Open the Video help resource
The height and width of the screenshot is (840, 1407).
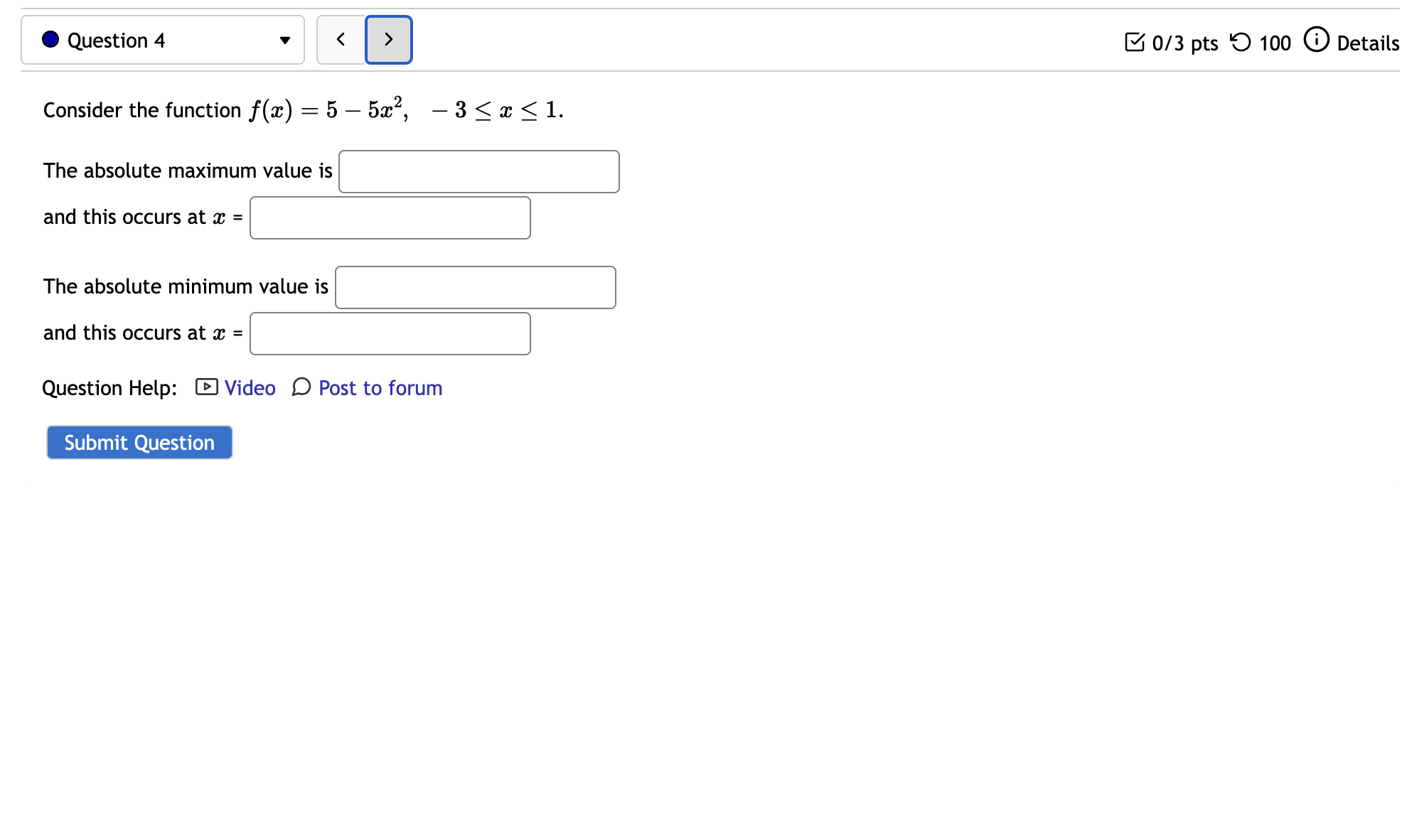pyautogui.click(x=249, y=387)
